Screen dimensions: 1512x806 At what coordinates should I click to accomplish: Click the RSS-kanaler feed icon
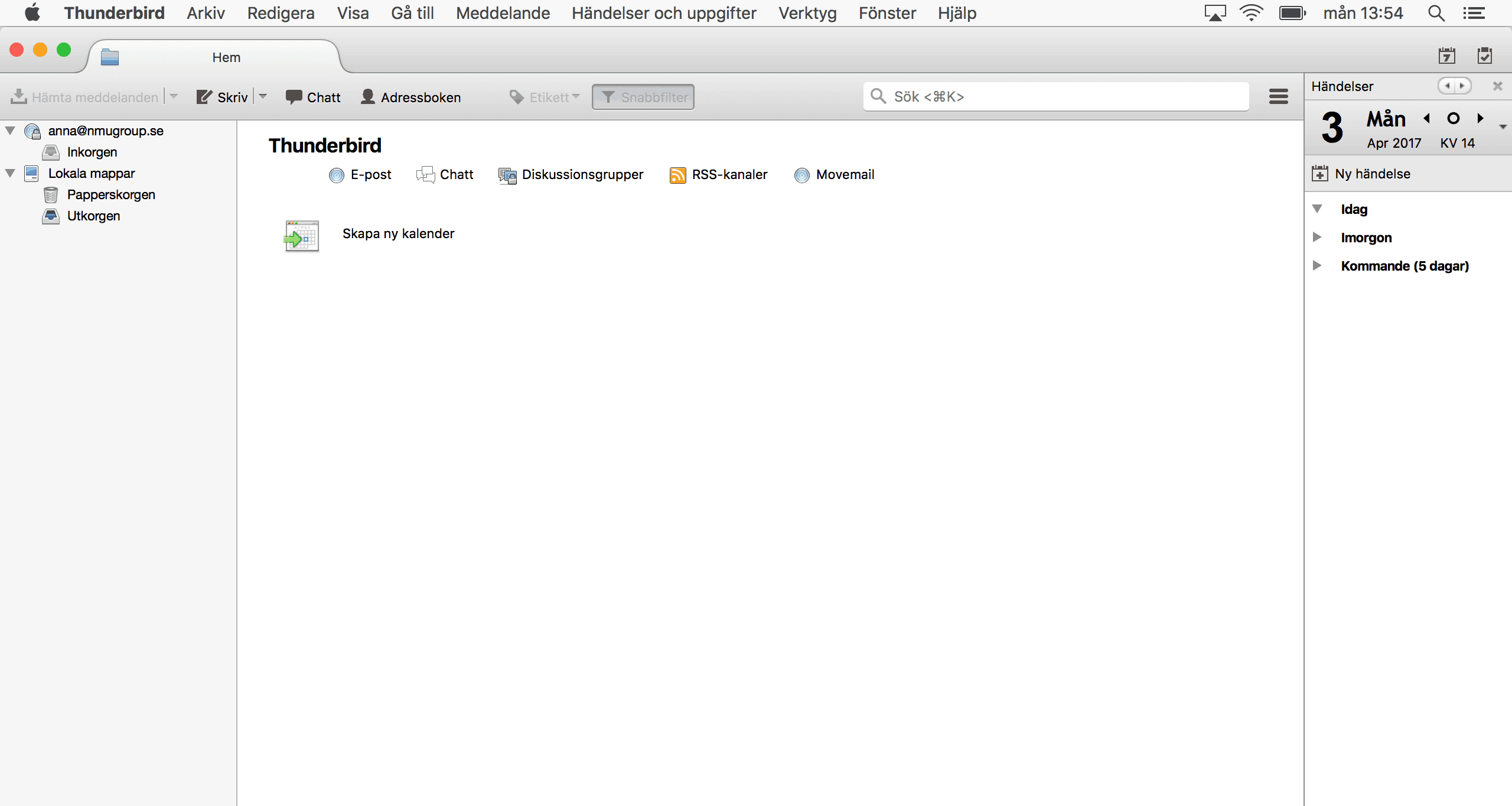676,175
